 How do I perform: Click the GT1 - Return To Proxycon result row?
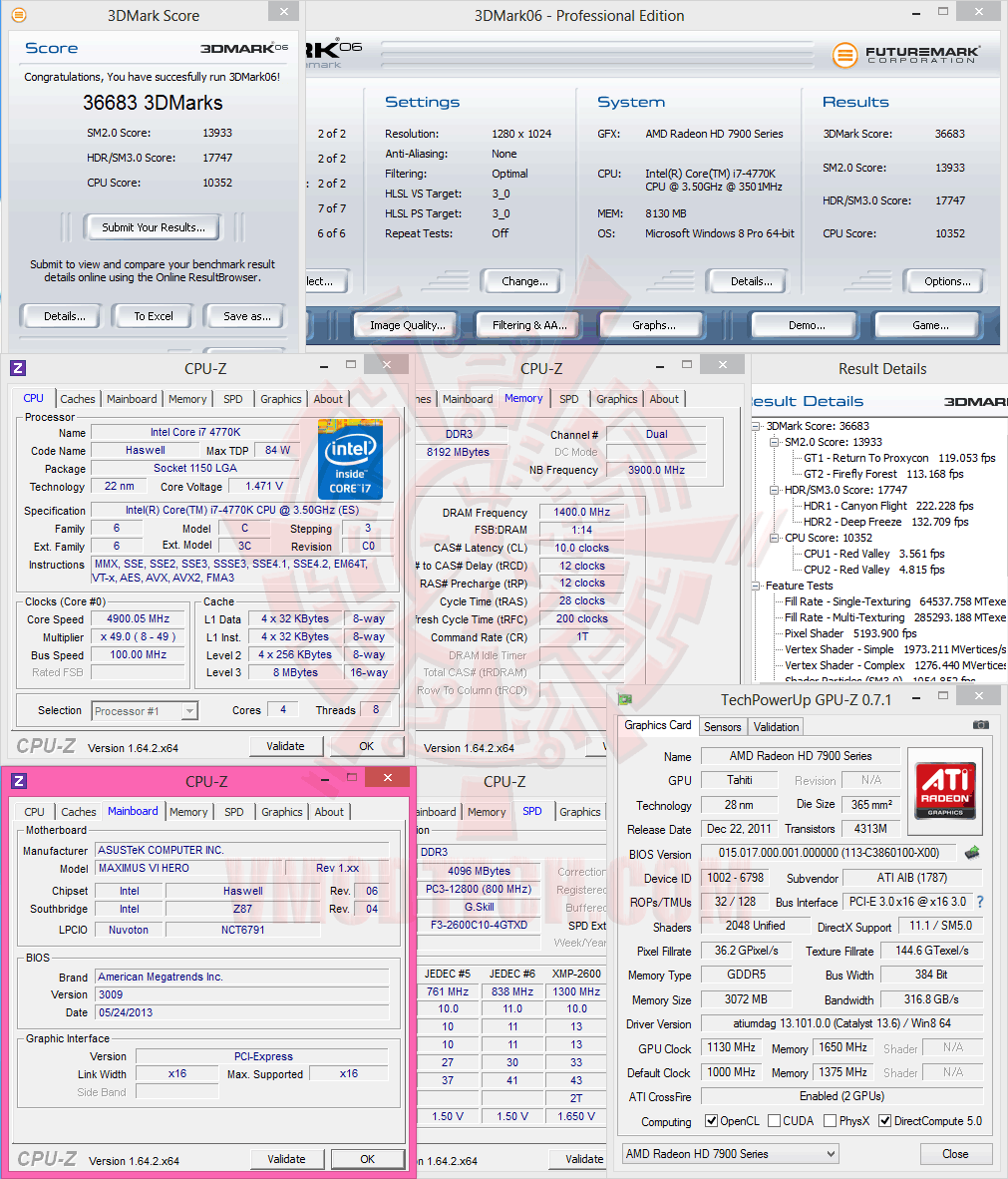(x=899, y=458)
